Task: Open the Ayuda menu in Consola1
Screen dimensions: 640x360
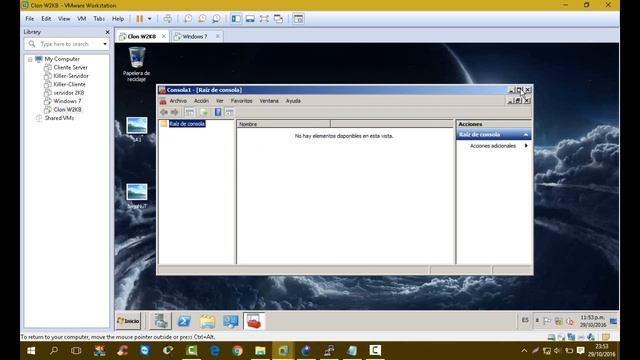Action: 293,101
